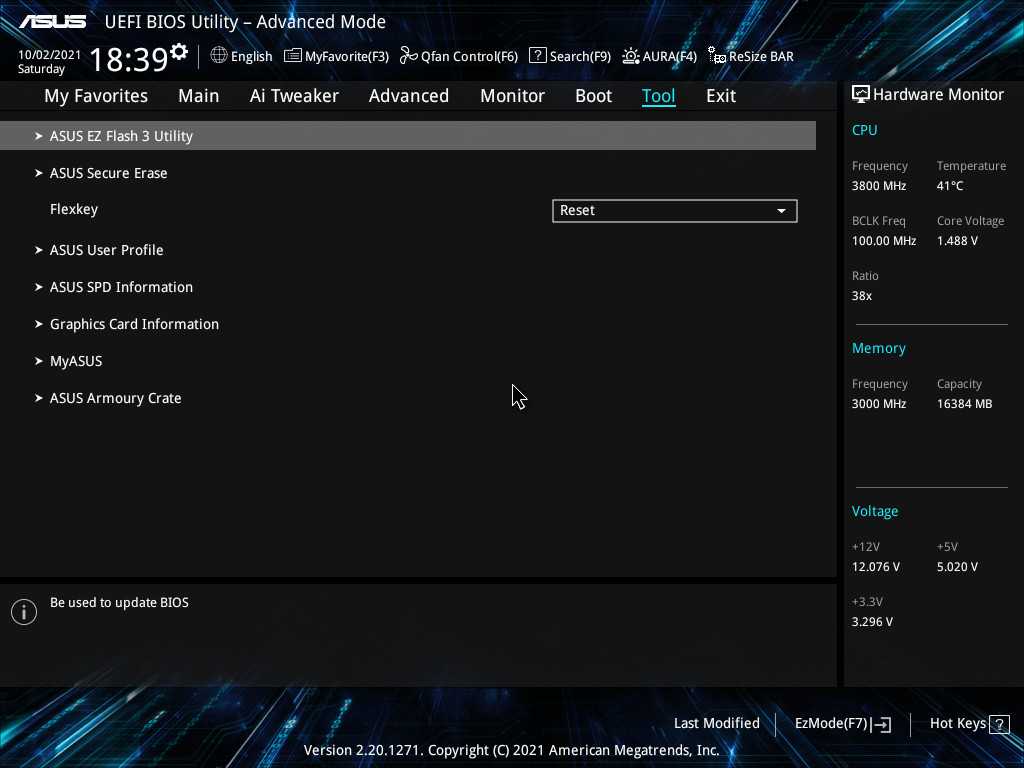The image size is (1024, 768).
Task: Expand ASUS EZ Flash 3 Utility
Action: (x=121, y=136)
